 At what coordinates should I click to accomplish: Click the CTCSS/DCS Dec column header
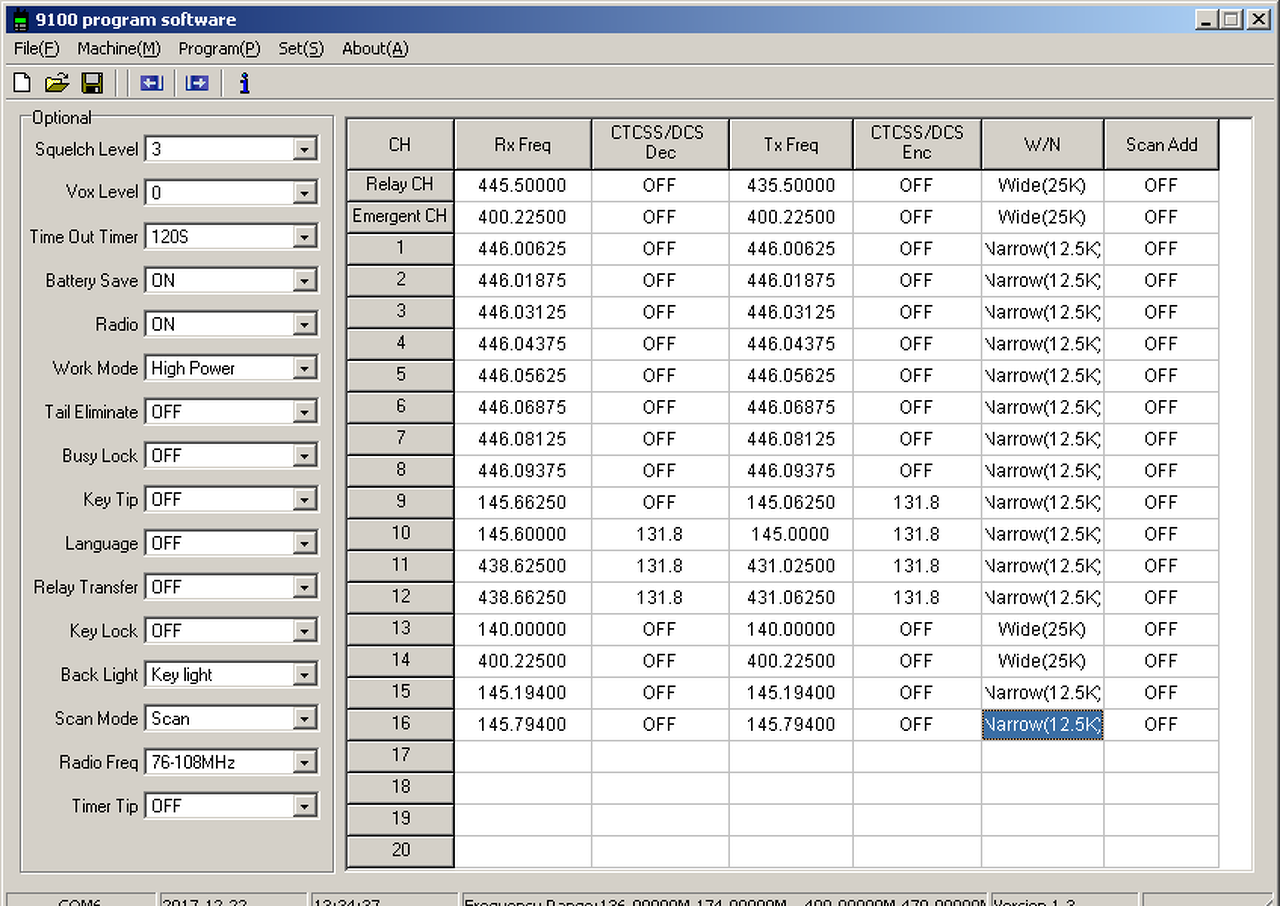(660, 144)
